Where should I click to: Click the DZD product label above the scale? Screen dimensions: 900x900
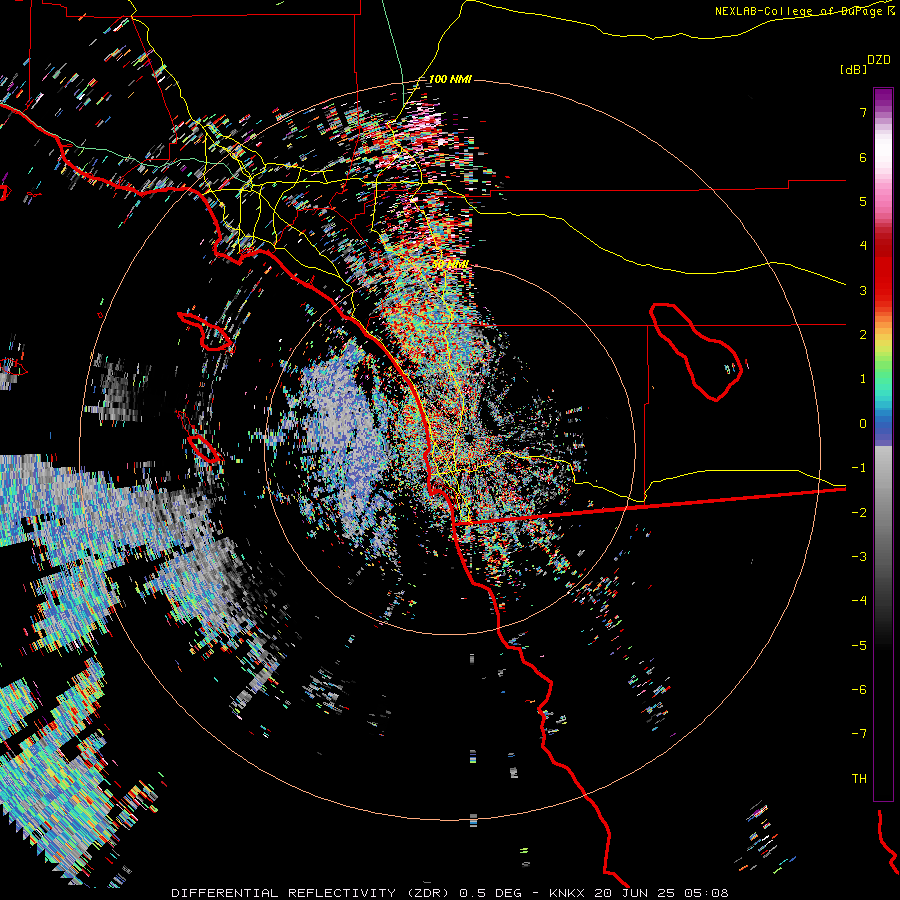point(879,60)
